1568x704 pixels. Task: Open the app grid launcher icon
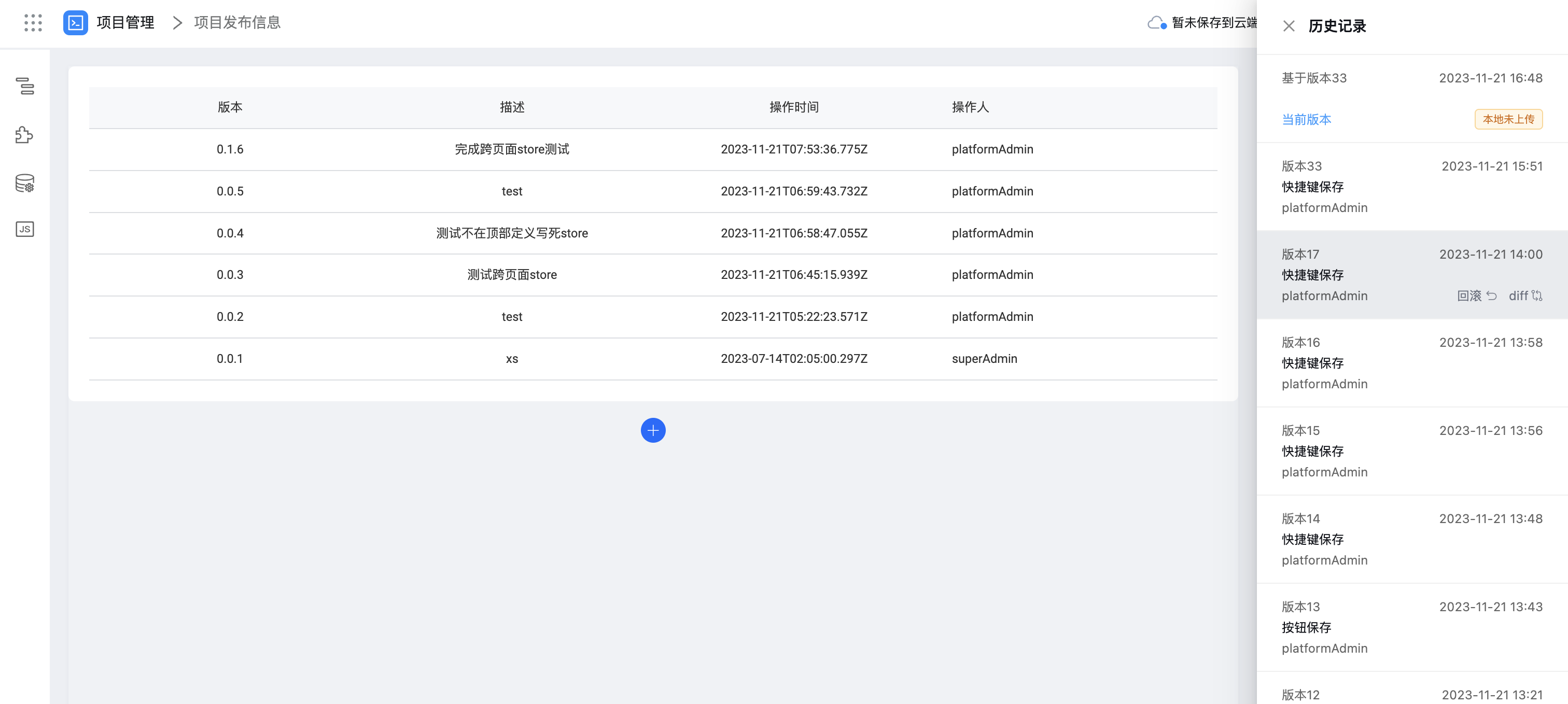tap(33, 22)
